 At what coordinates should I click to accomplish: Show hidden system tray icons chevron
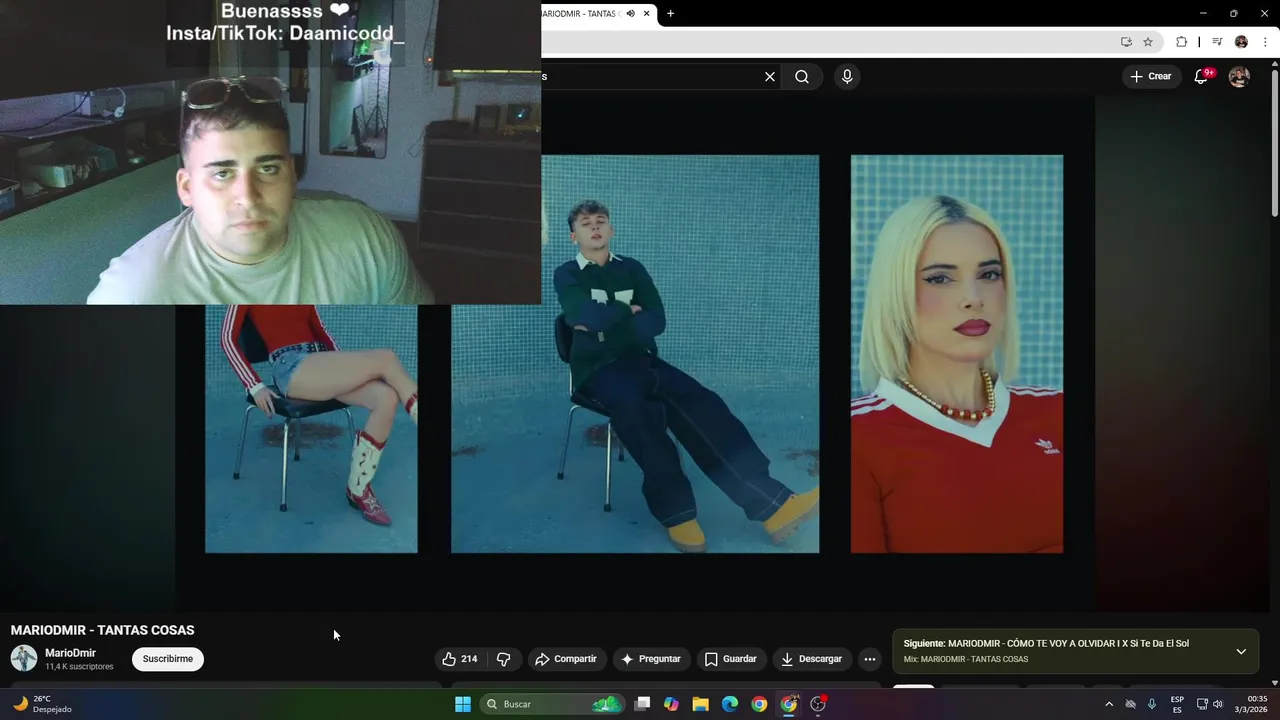click(1108, 704)
